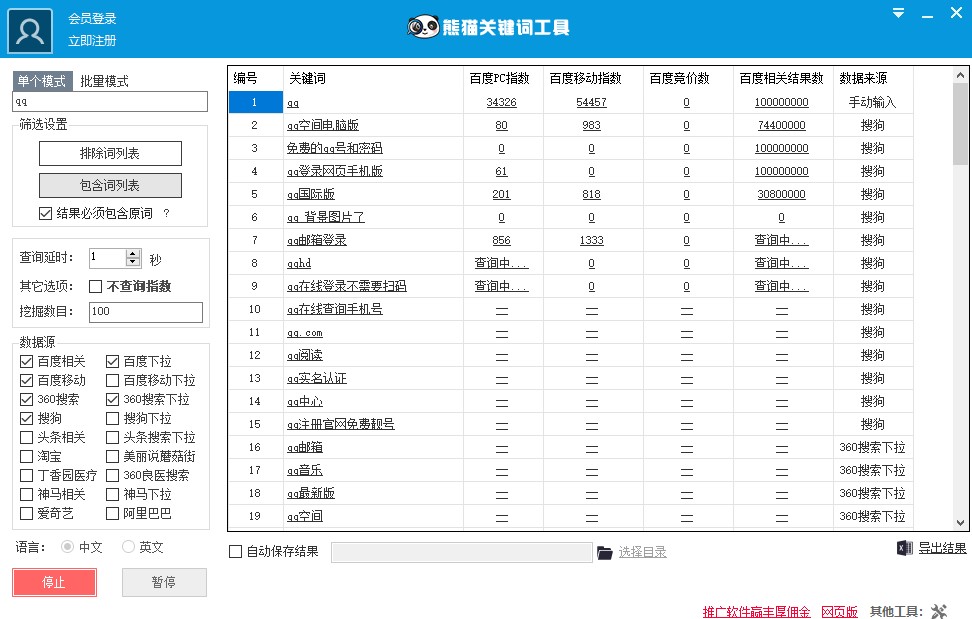Select keyword row qq空间电脑版

322,125
